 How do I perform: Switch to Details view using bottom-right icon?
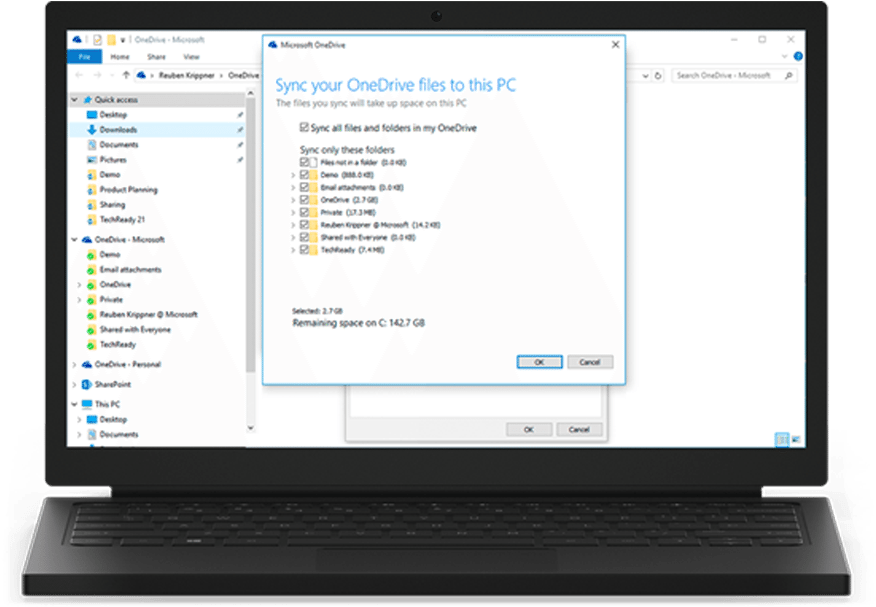coord(782,439)
